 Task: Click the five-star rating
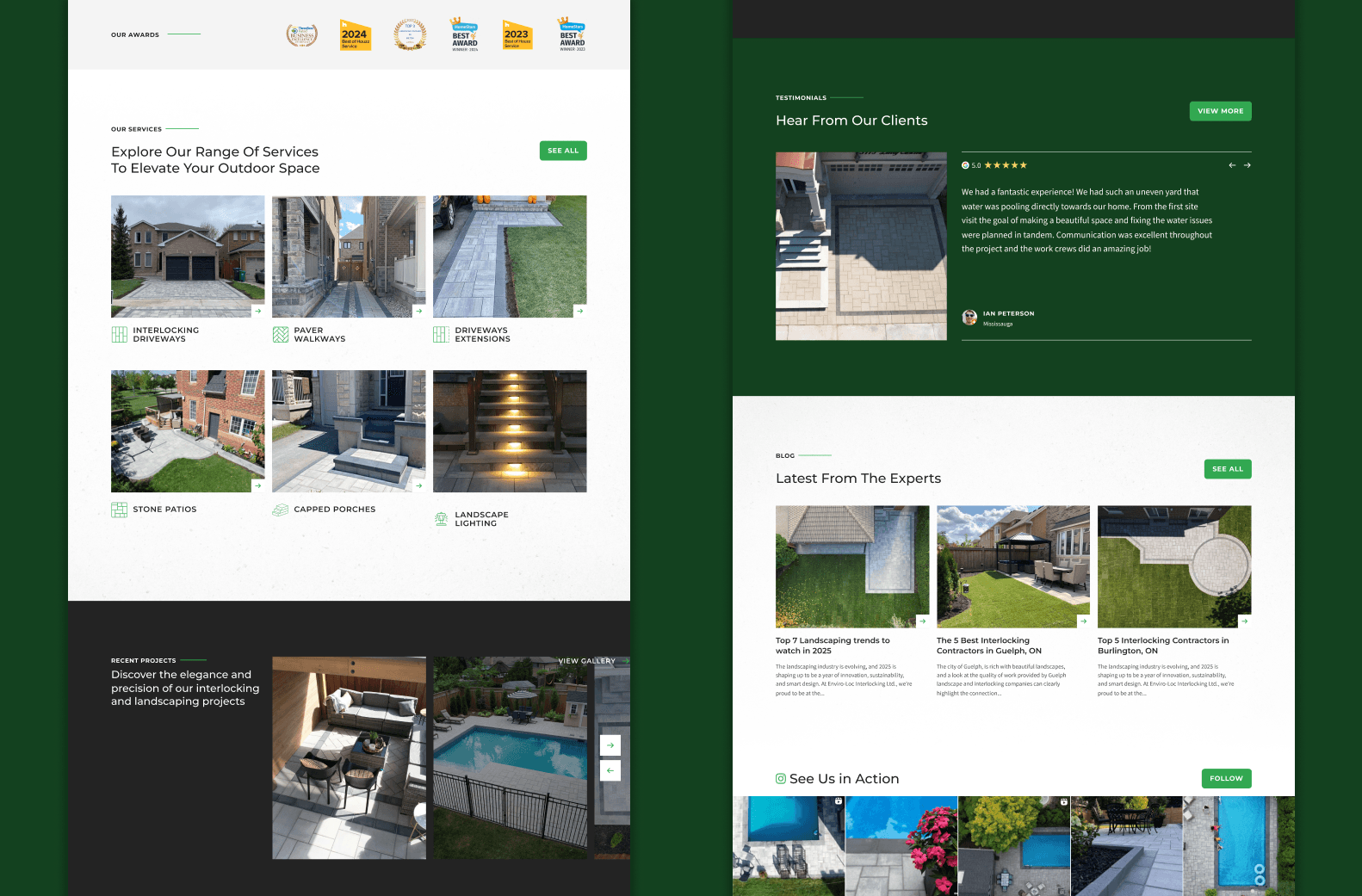(1006, 165)
